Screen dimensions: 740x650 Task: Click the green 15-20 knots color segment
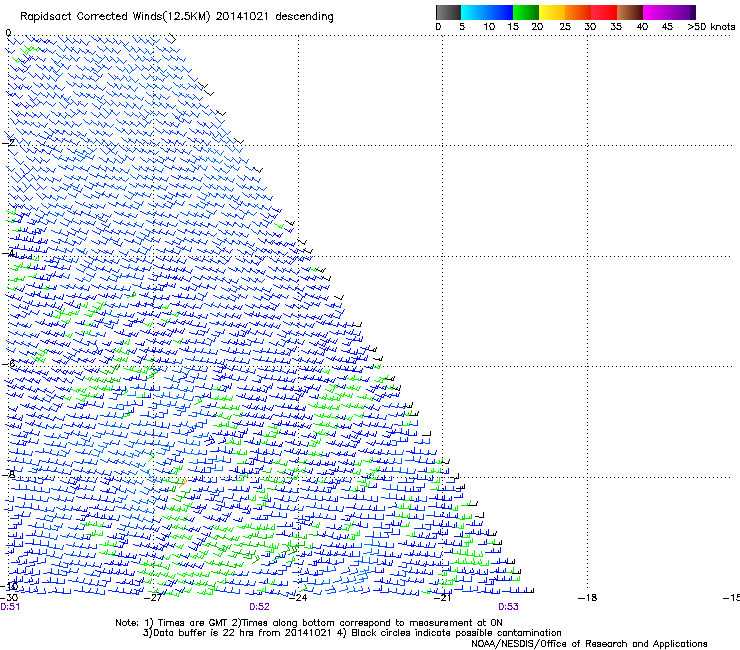(x=526, y=12)
